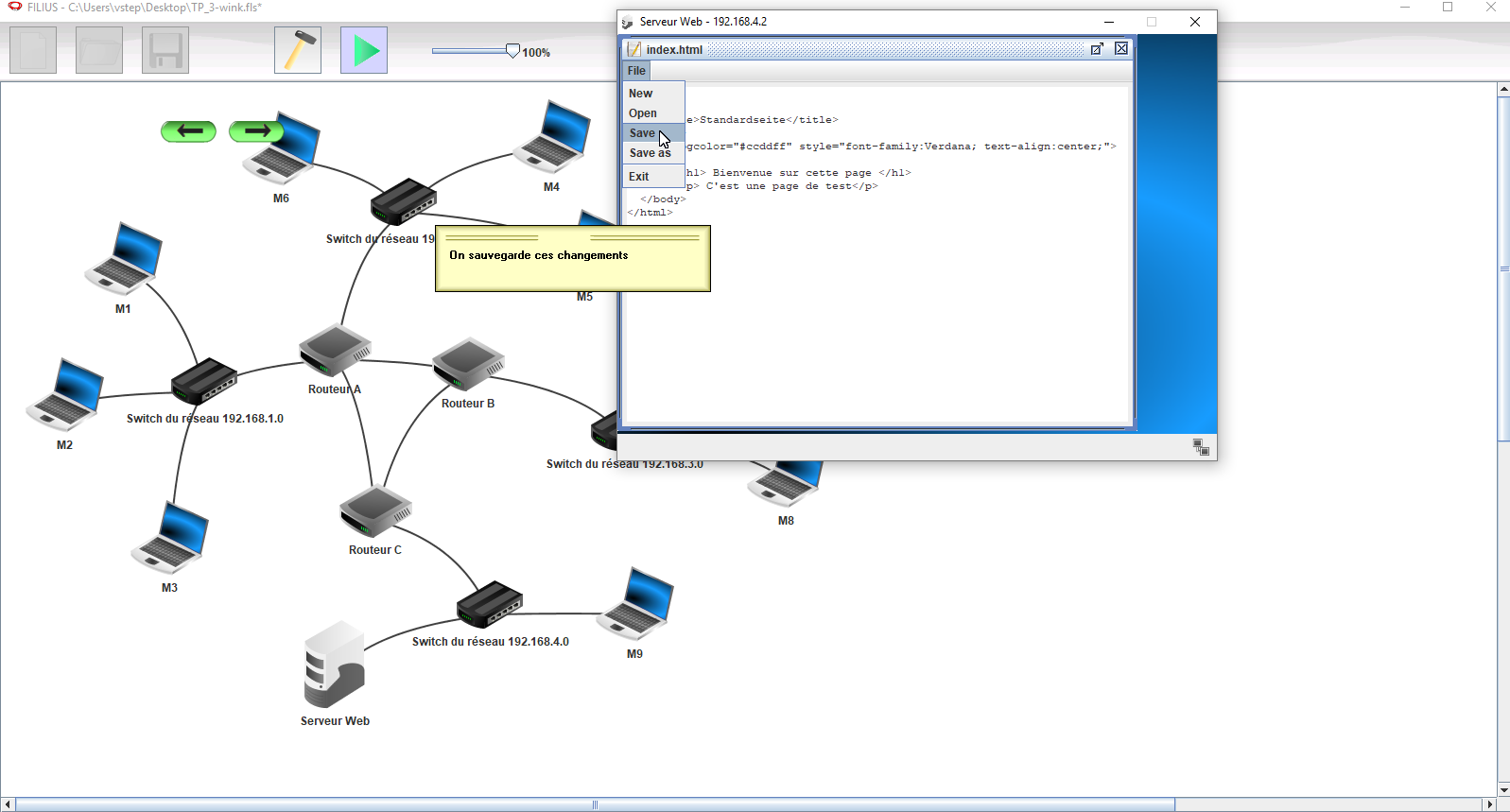Click the '</html>' line in the editor

[651, 213]
